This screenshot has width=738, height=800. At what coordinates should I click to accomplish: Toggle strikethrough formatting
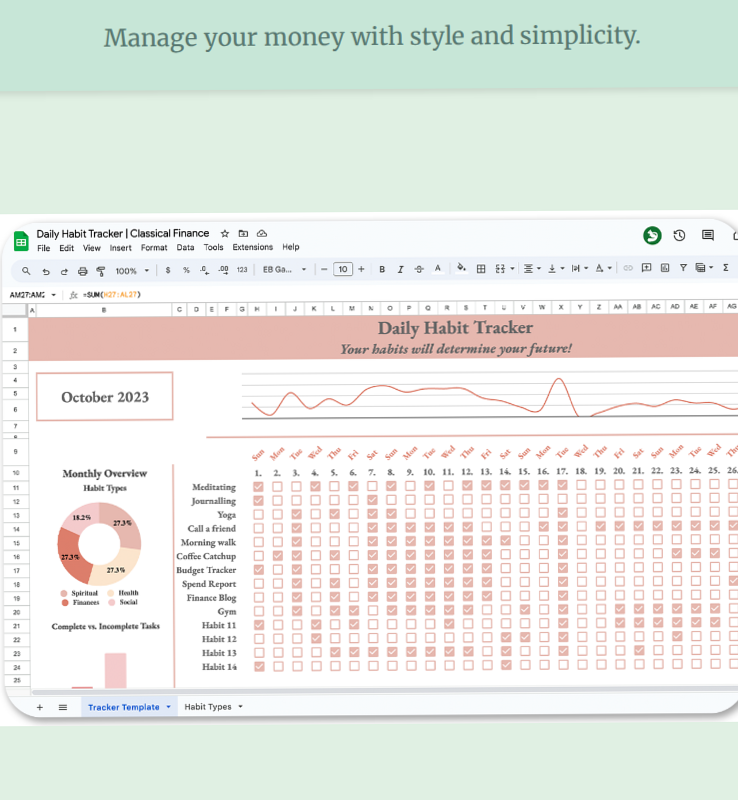coord(419,269)
